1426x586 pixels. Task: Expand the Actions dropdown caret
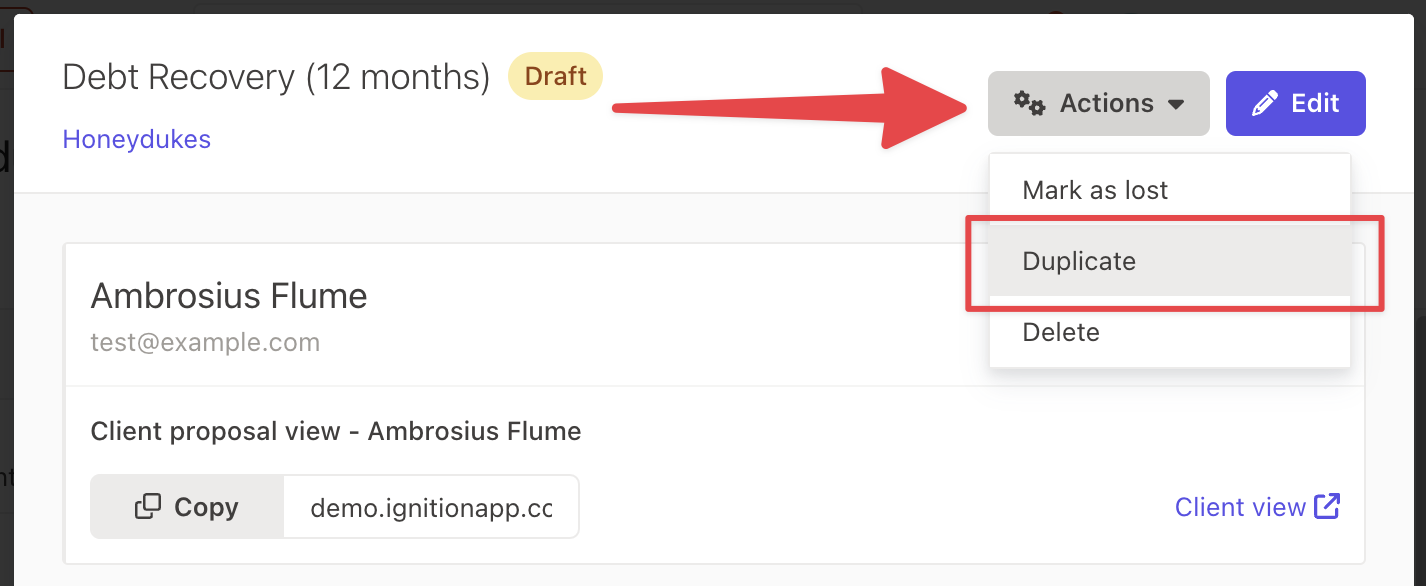pos(1176,104)
